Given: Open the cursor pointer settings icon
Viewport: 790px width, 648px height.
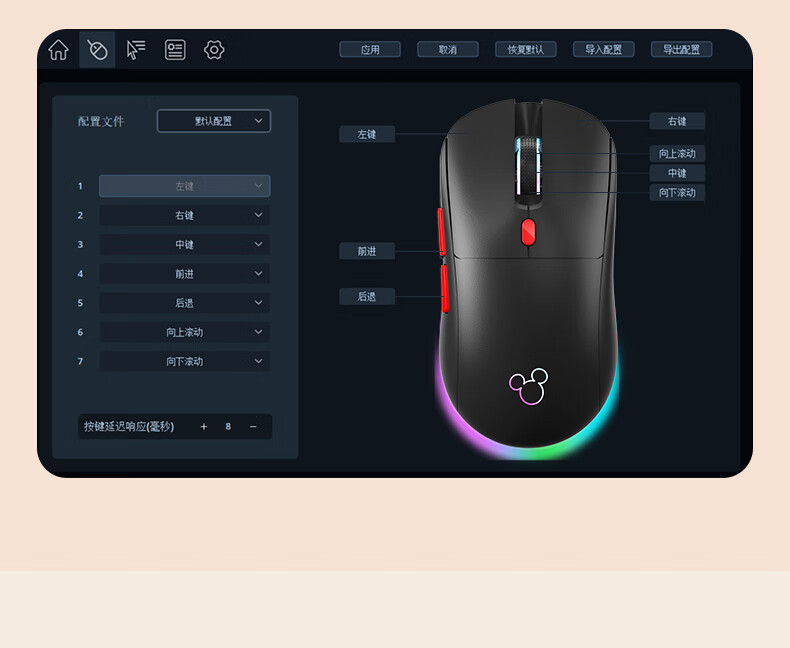Looking at the screenshot, I should [x=136, y=50].
